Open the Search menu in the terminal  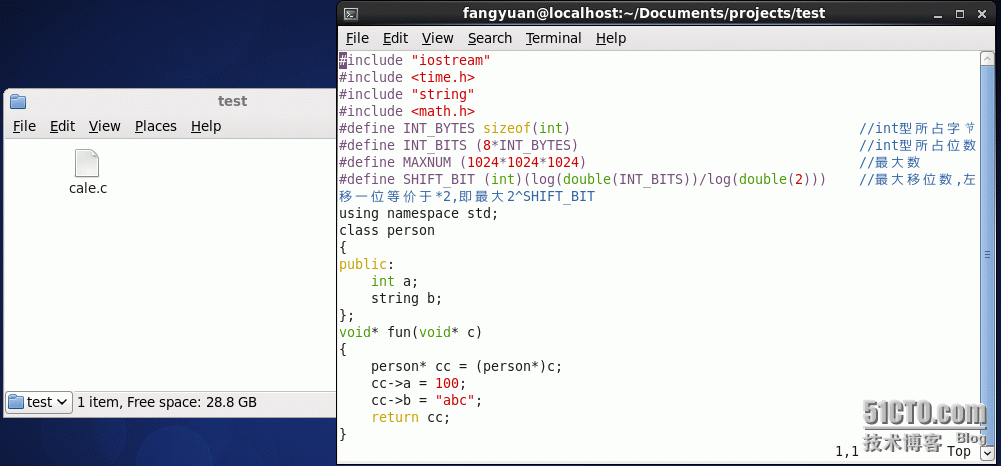point(490,38)
